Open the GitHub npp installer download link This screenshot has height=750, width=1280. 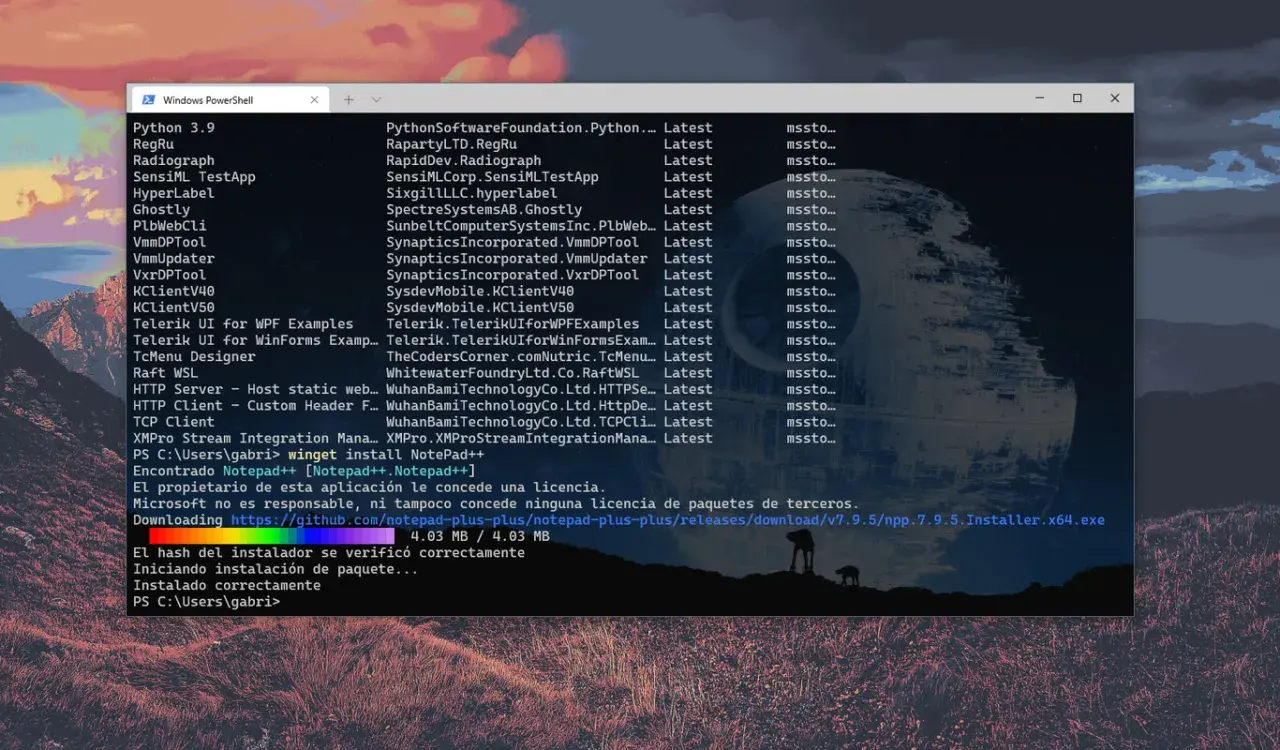(x=668, y=520)
